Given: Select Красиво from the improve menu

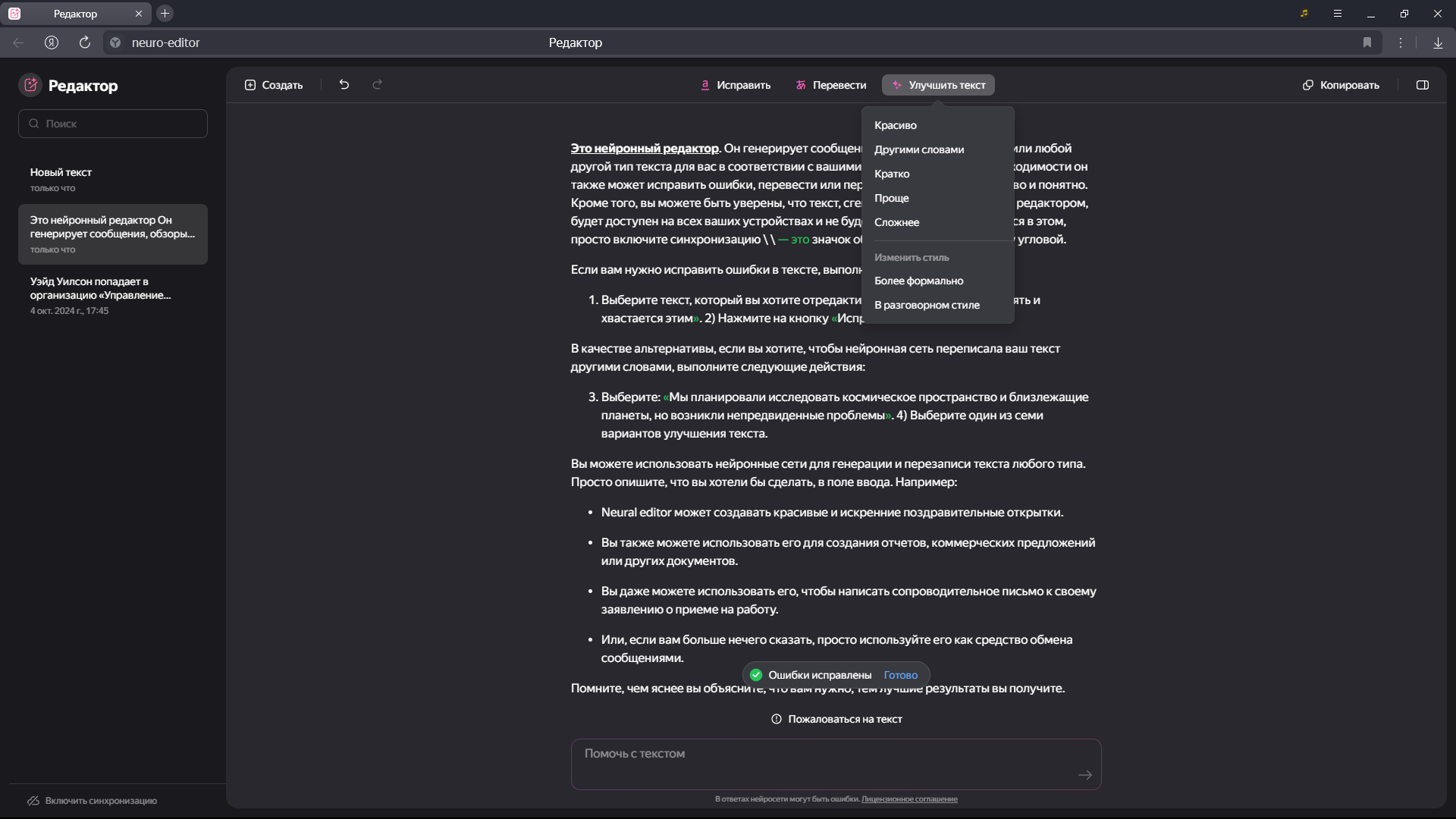Looking at the screenshot, I should (895, 125).
